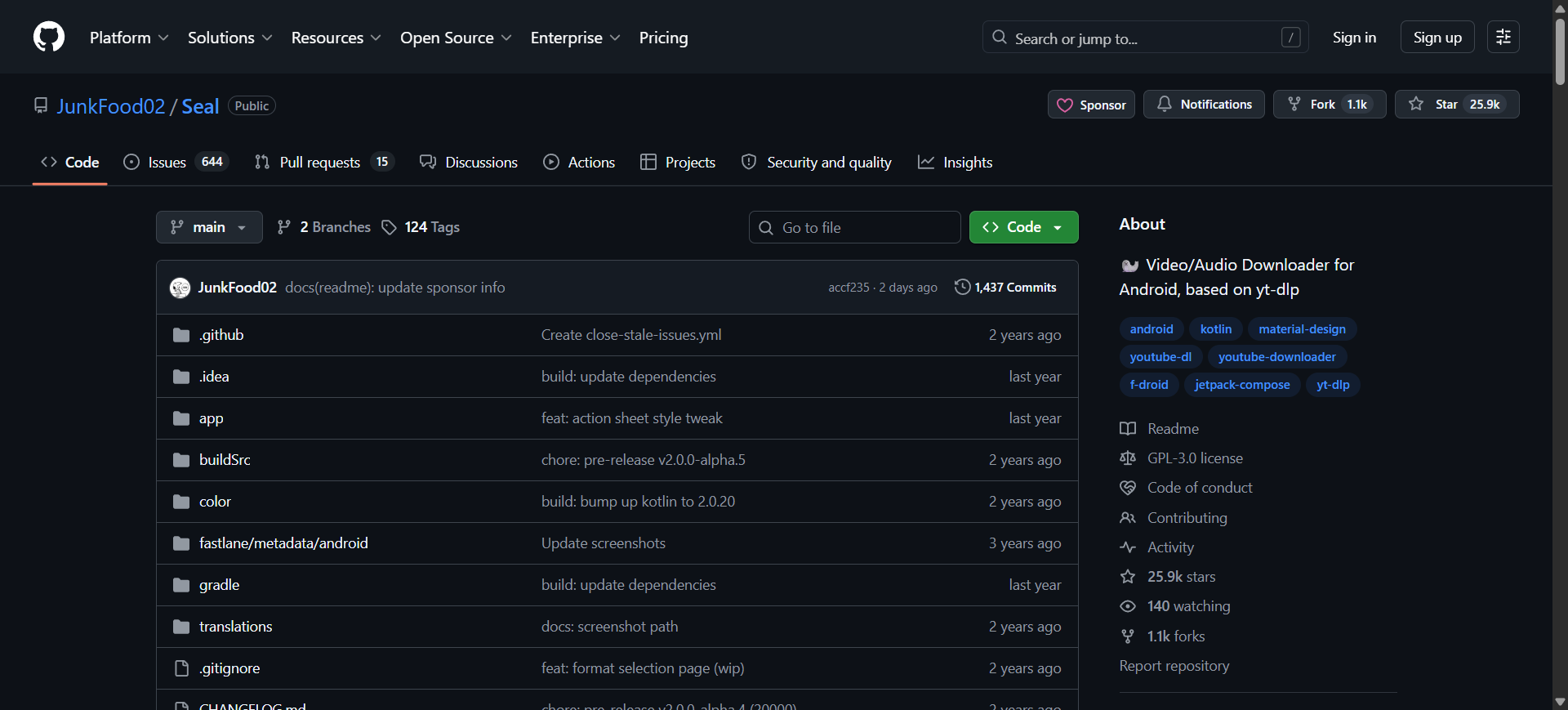1568x710 pixels.
Task: Open the commit history clock icon
Action: pos(963,287)
